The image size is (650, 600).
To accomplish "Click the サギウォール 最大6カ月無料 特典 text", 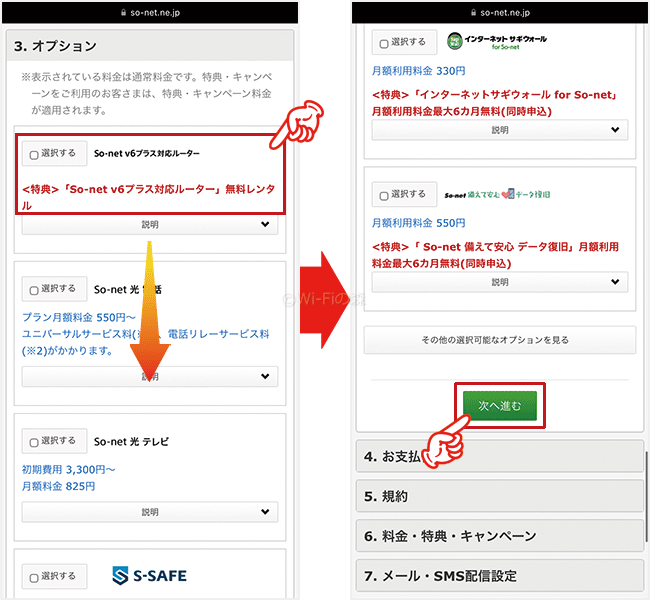I will (x=494, y=103).
